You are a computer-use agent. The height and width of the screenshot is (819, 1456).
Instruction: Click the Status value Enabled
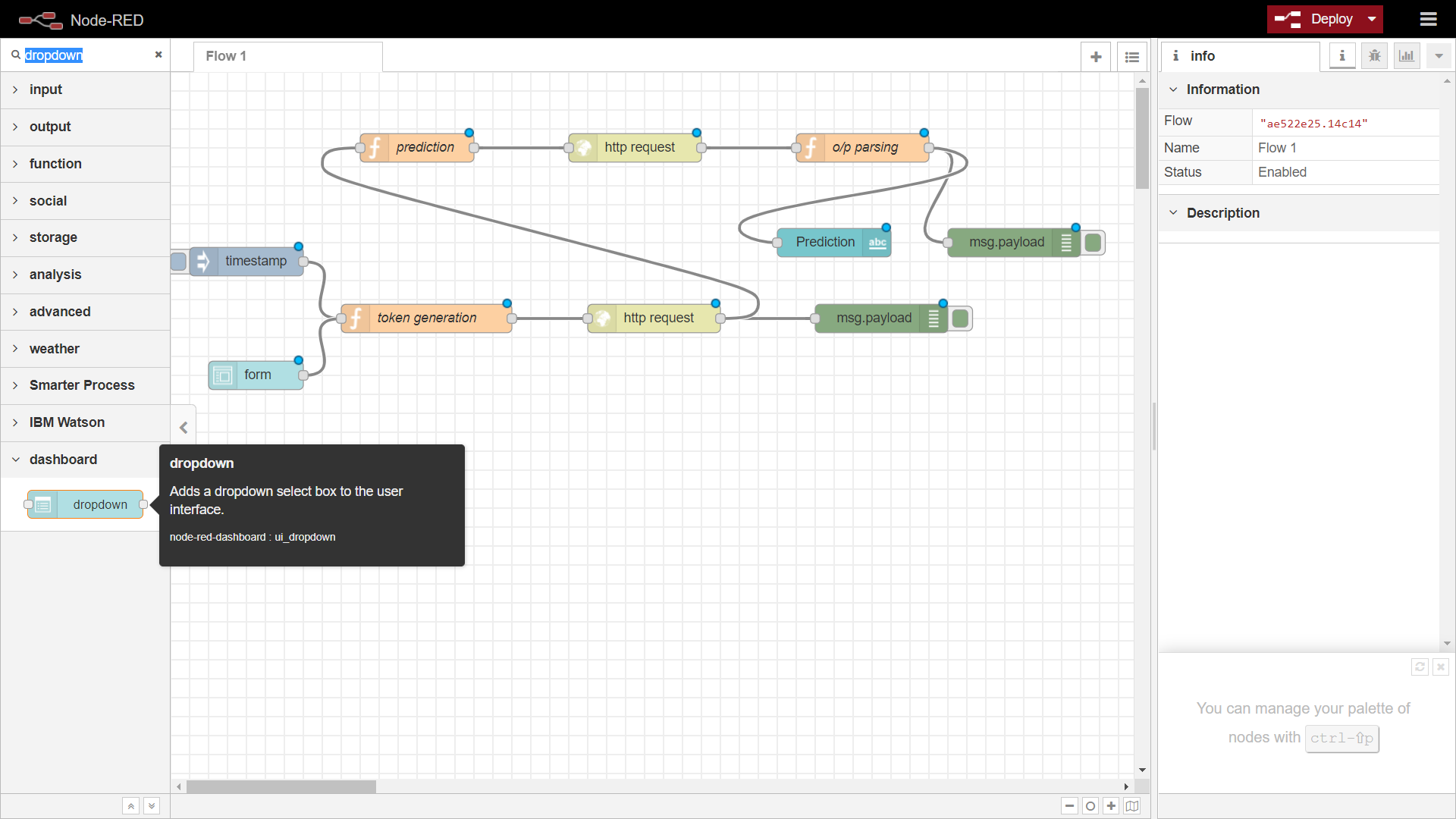point(1282,172)
